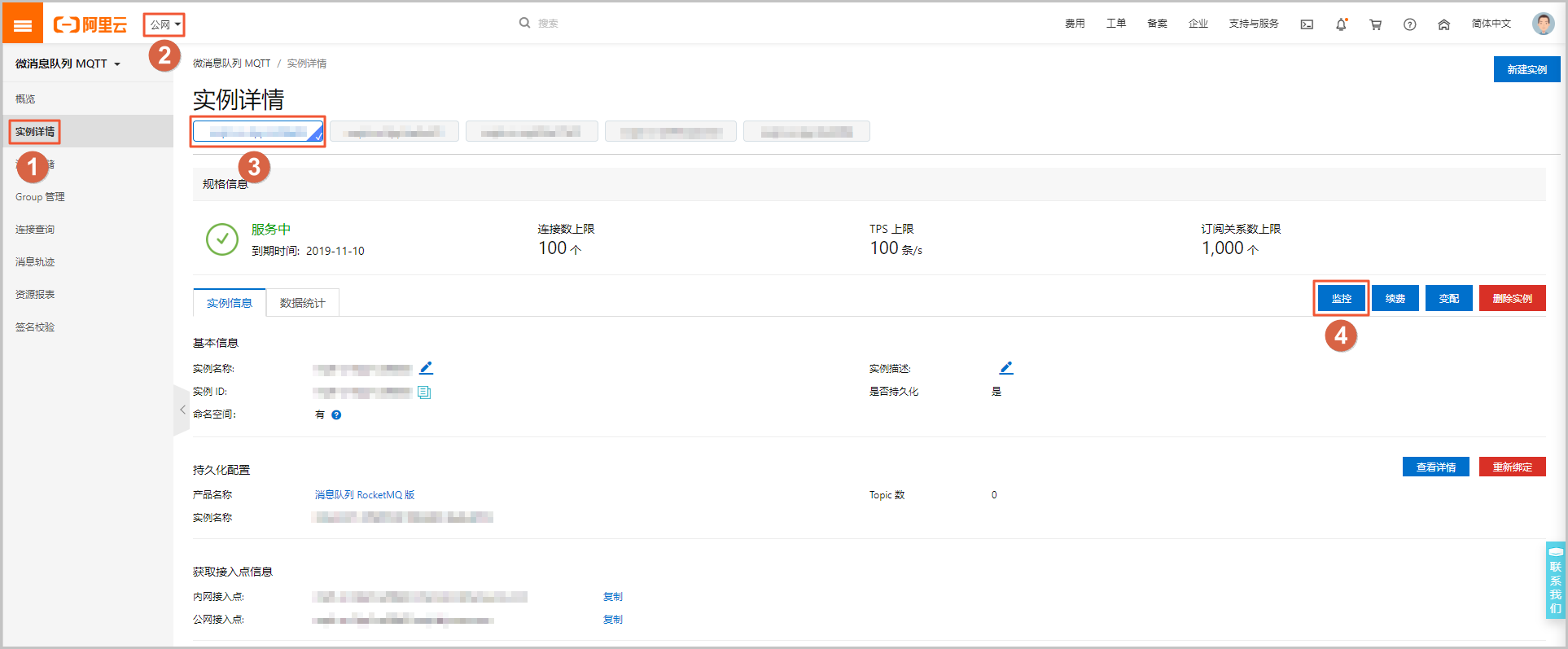Click the Alibaba Cloud logo
1568x649 pixels.
click(x=90, y=24)
